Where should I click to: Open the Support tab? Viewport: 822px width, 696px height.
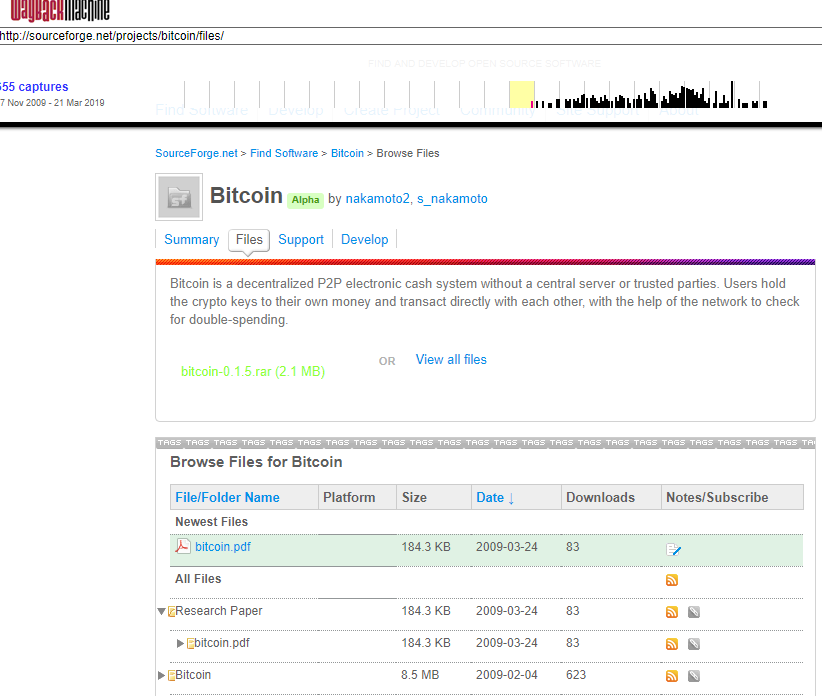pyautogui.click(x=301, y=240)
